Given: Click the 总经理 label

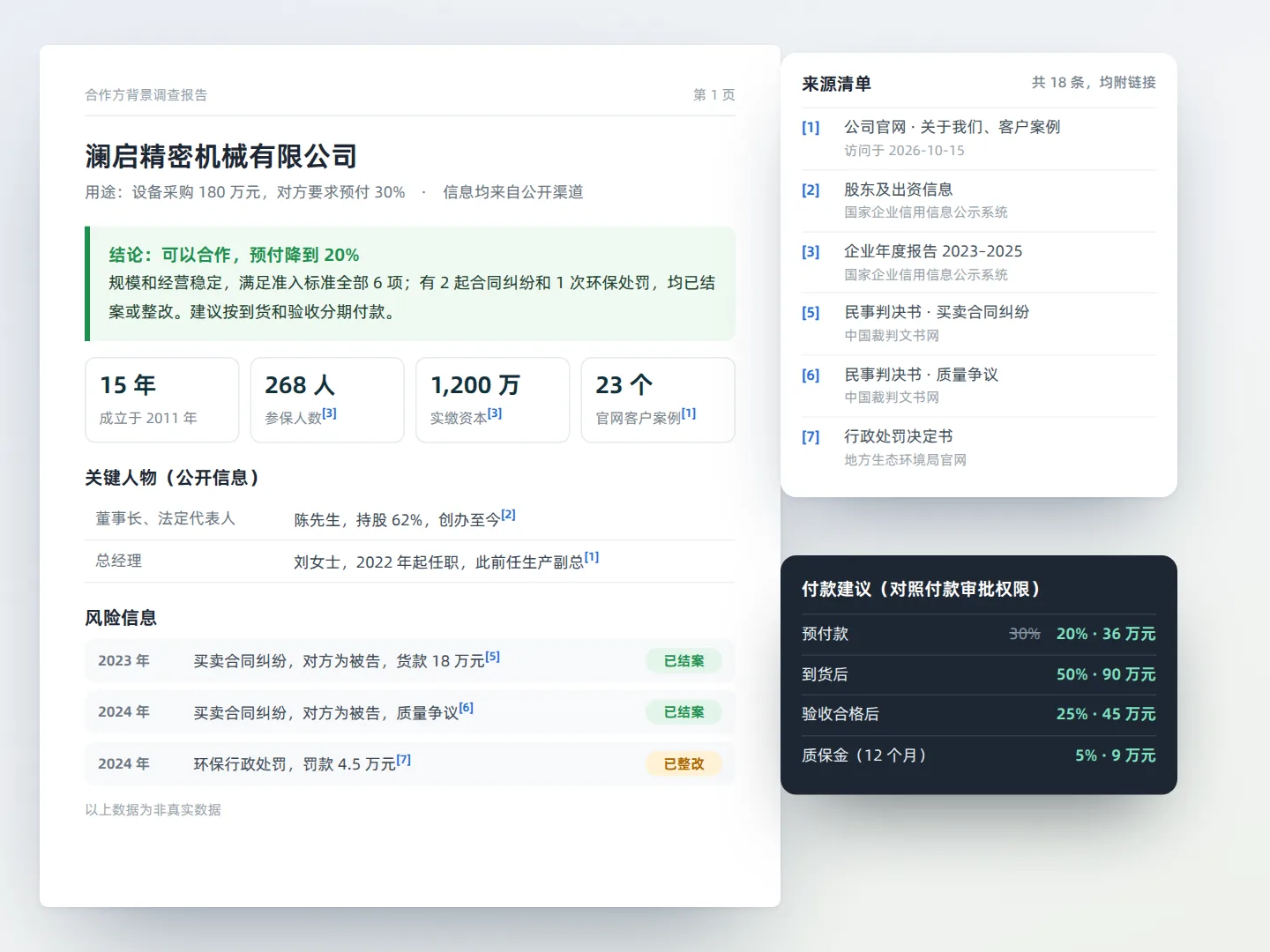Looking at the screenshot, I should coord(119,561).
